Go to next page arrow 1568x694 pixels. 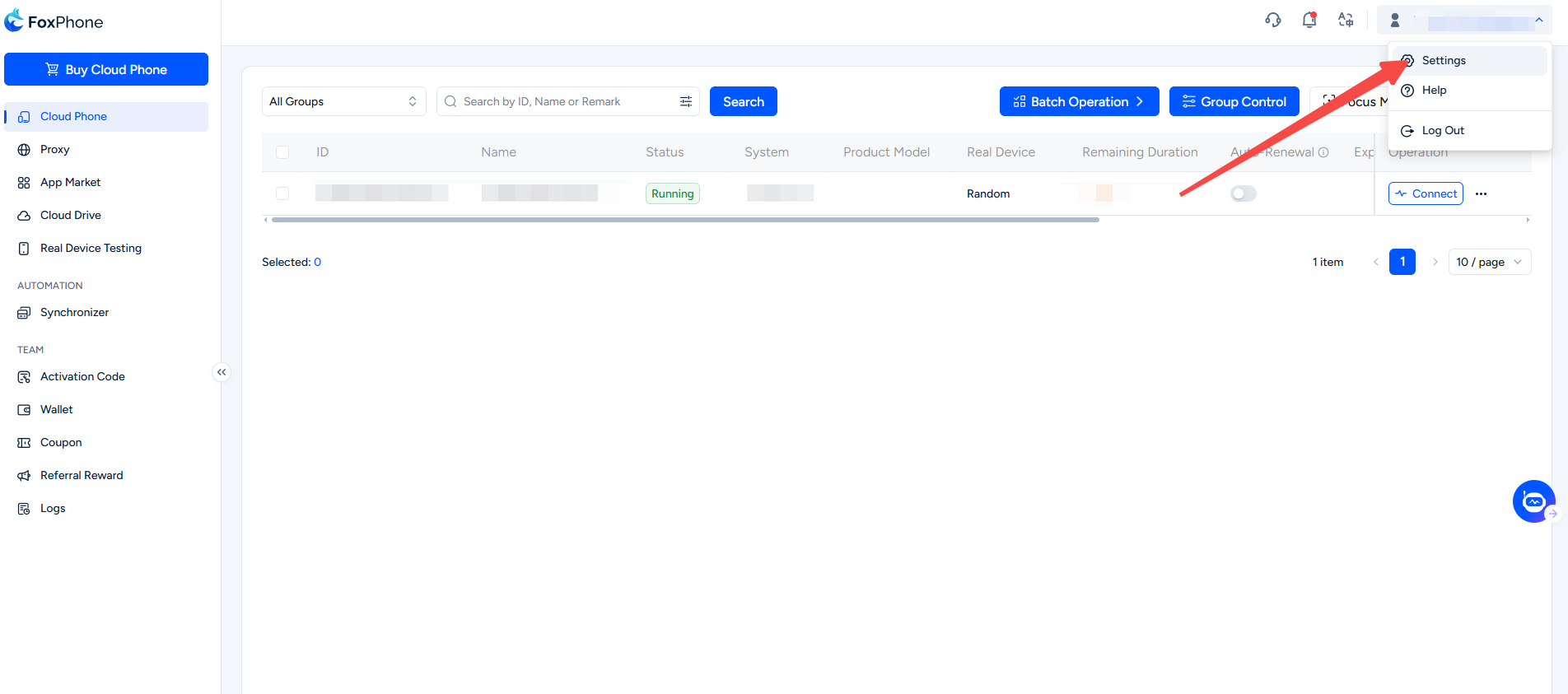coord(1435,262)
